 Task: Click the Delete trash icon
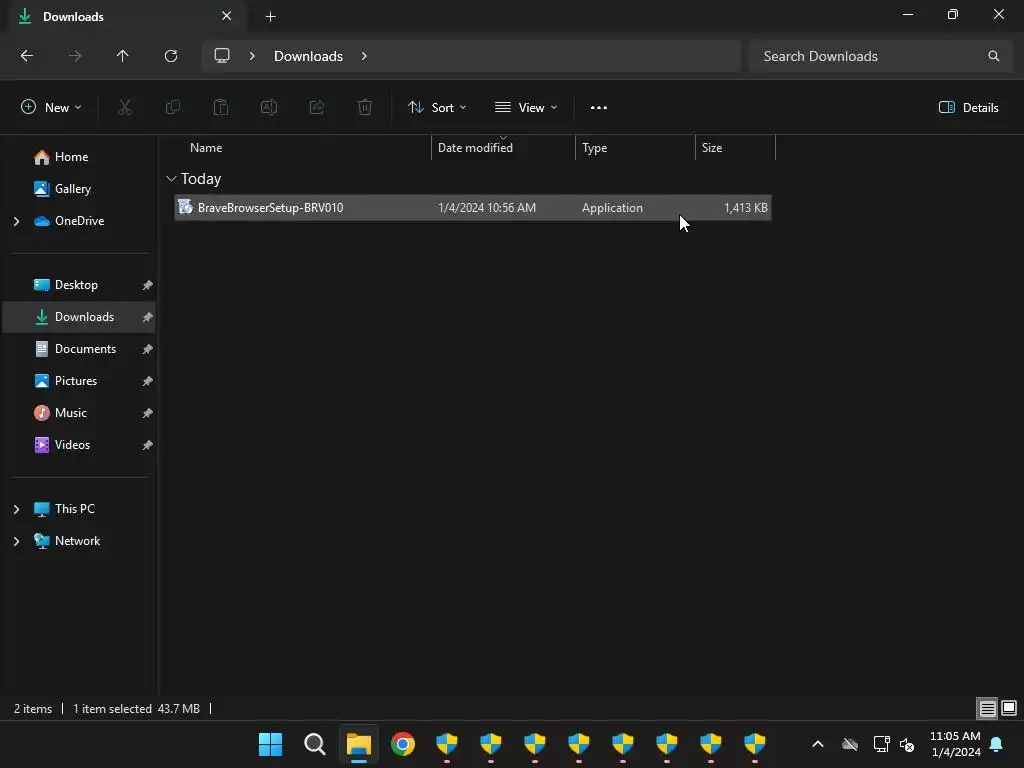365,108
